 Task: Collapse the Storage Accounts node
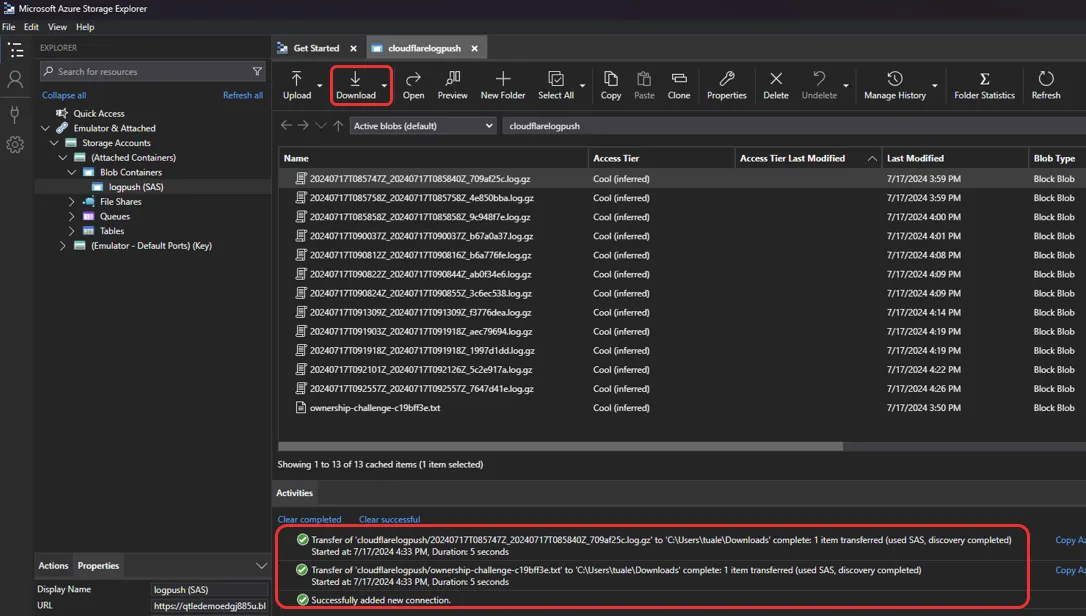tap(54, 143)
